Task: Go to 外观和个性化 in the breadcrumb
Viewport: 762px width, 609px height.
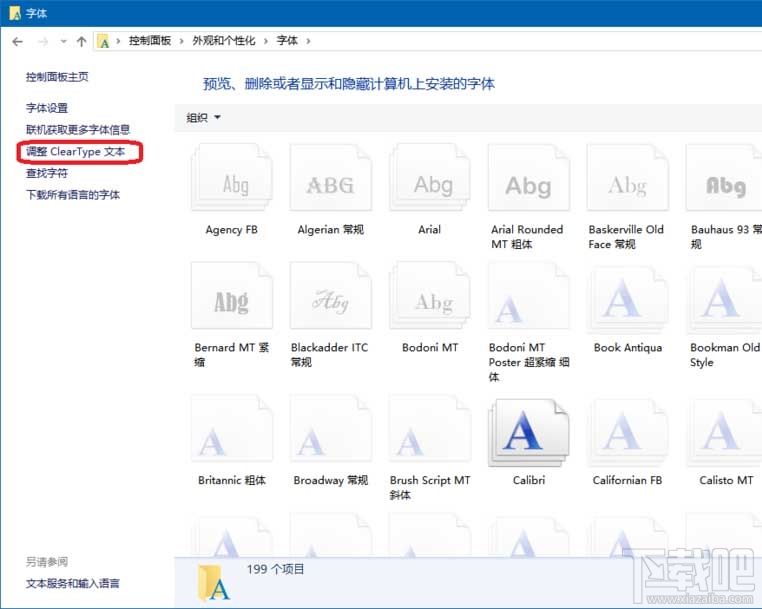Action: (224, 41)
